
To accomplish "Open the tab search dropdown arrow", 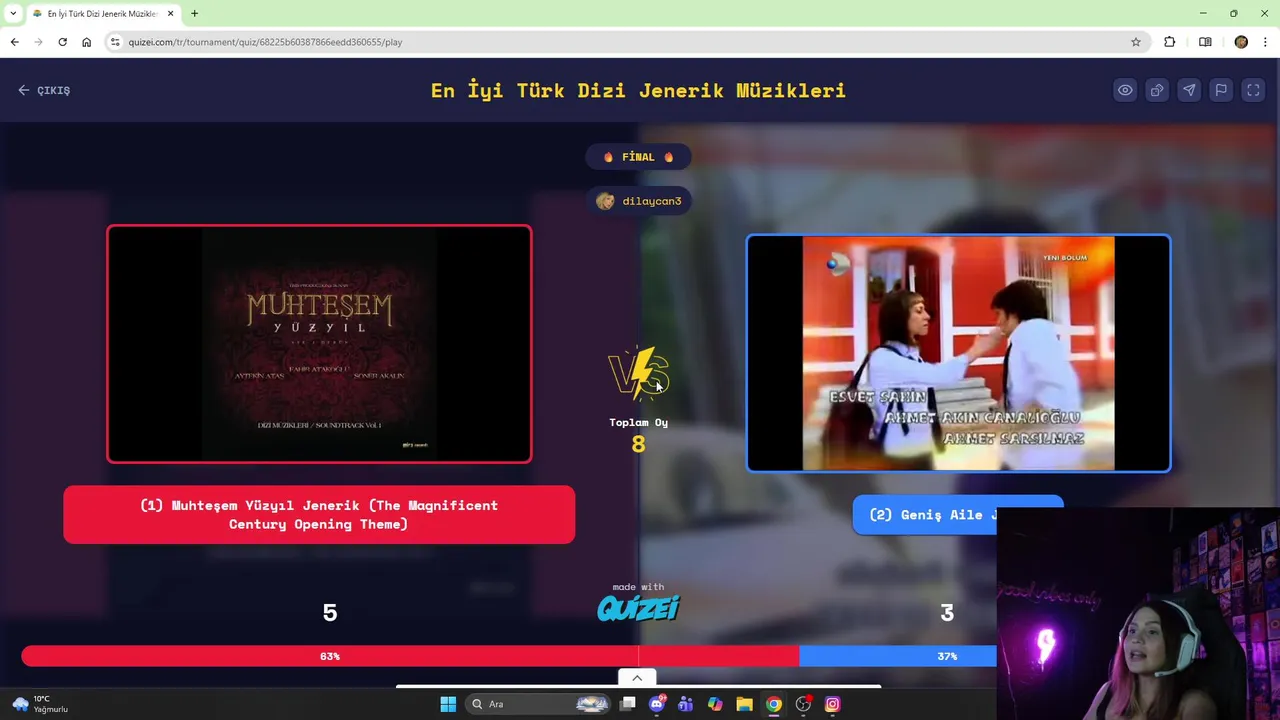I will point(13,13).
